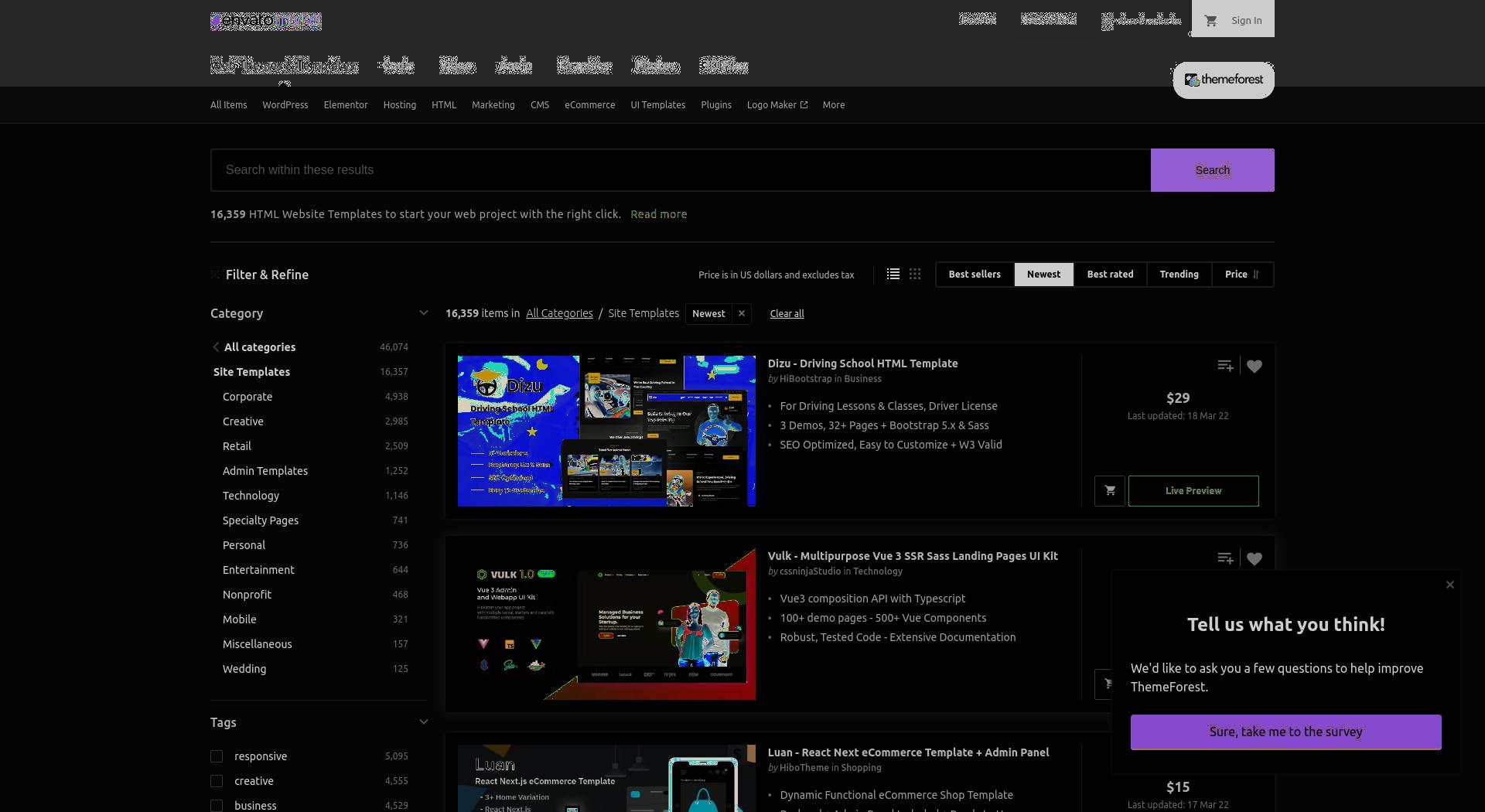Switch to list view layout icon

coord(893,275)
